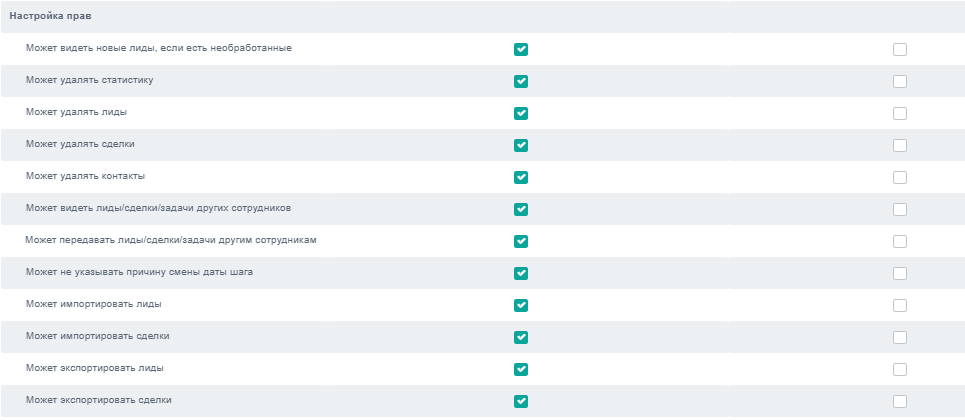Uncheck green box for 'Может удалять статистику'
The image size is (965, 420).
click(x=521, y=81)
